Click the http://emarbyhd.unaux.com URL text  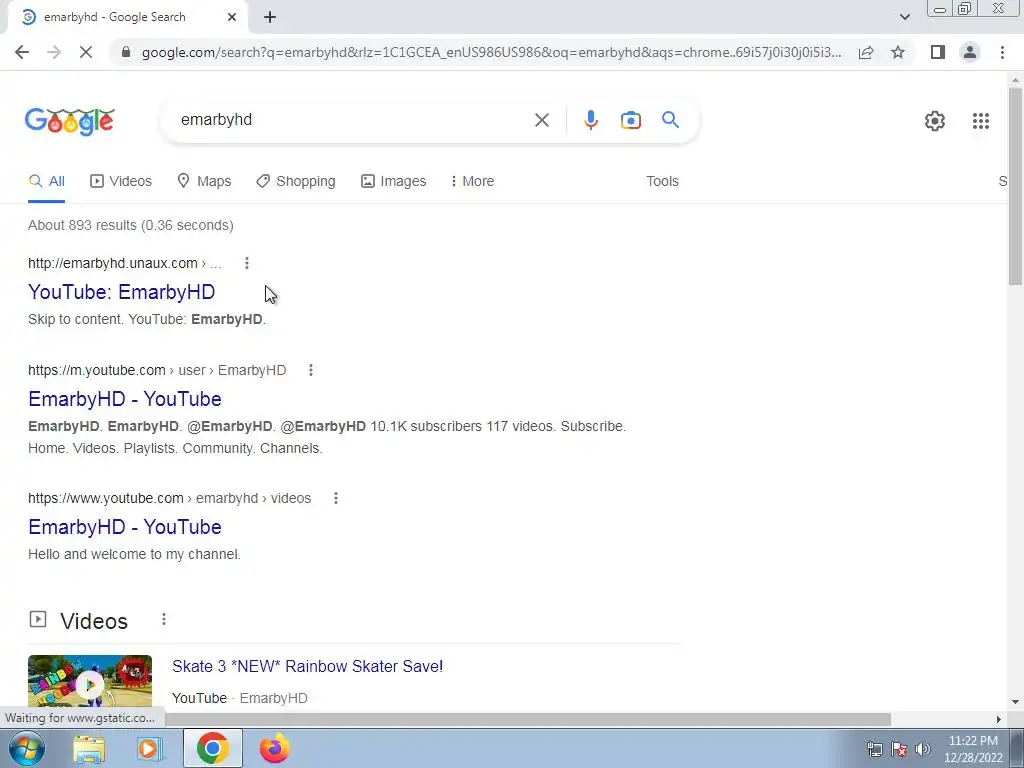coord(112,263)
